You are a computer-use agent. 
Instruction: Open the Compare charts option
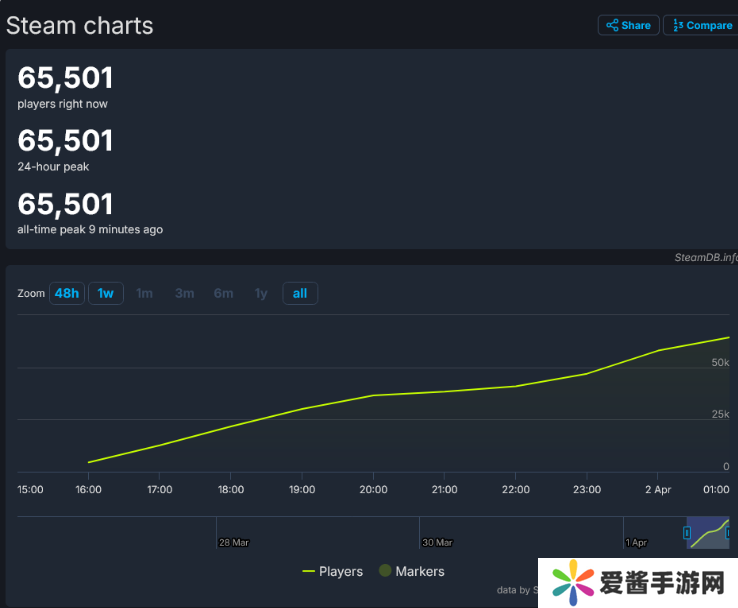[x=702, y=25]
